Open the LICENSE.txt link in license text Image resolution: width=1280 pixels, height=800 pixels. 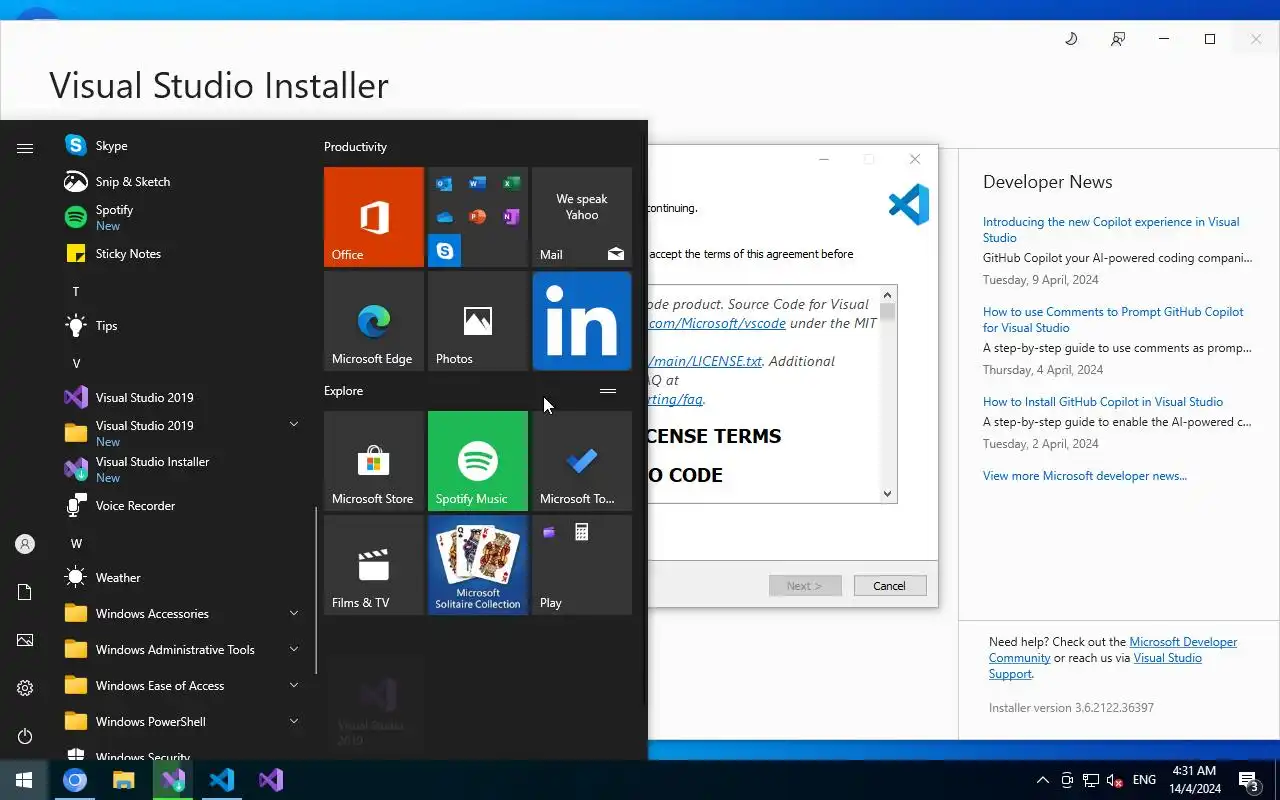(705, 361)
